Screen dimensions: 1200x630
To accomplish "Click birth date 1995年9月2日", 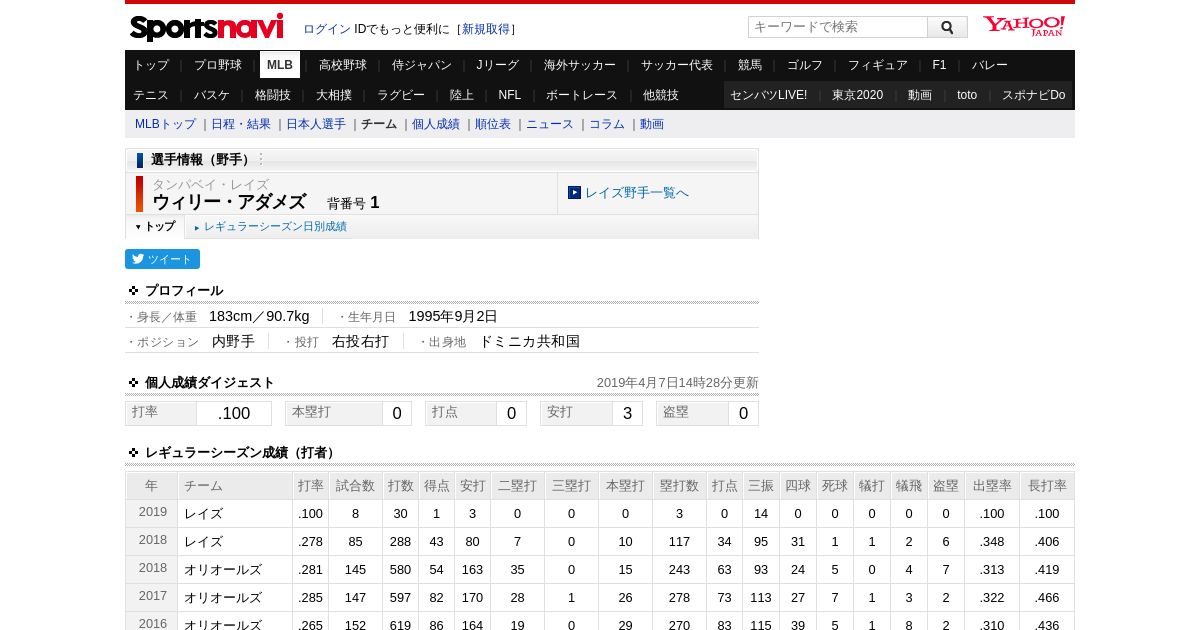I will pyautogui.click(x=453, y=316).
